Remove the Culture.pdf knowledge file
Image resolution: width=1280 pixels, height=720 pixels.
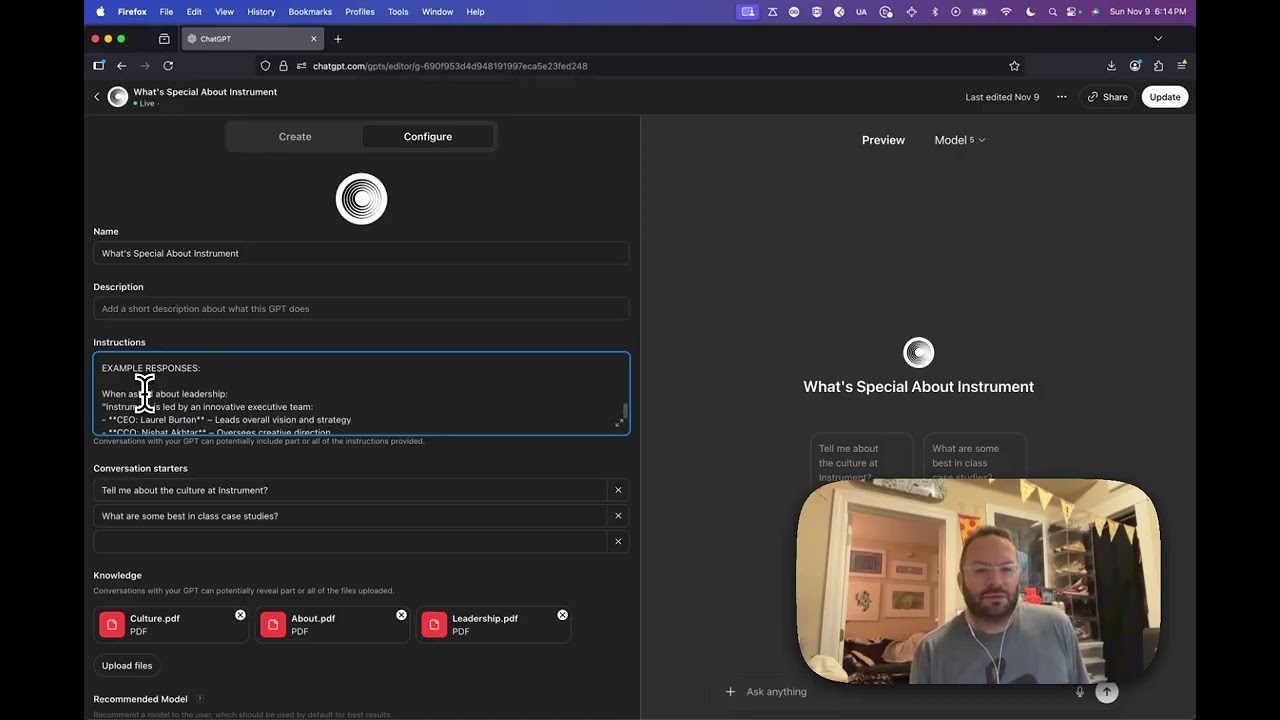240,615
